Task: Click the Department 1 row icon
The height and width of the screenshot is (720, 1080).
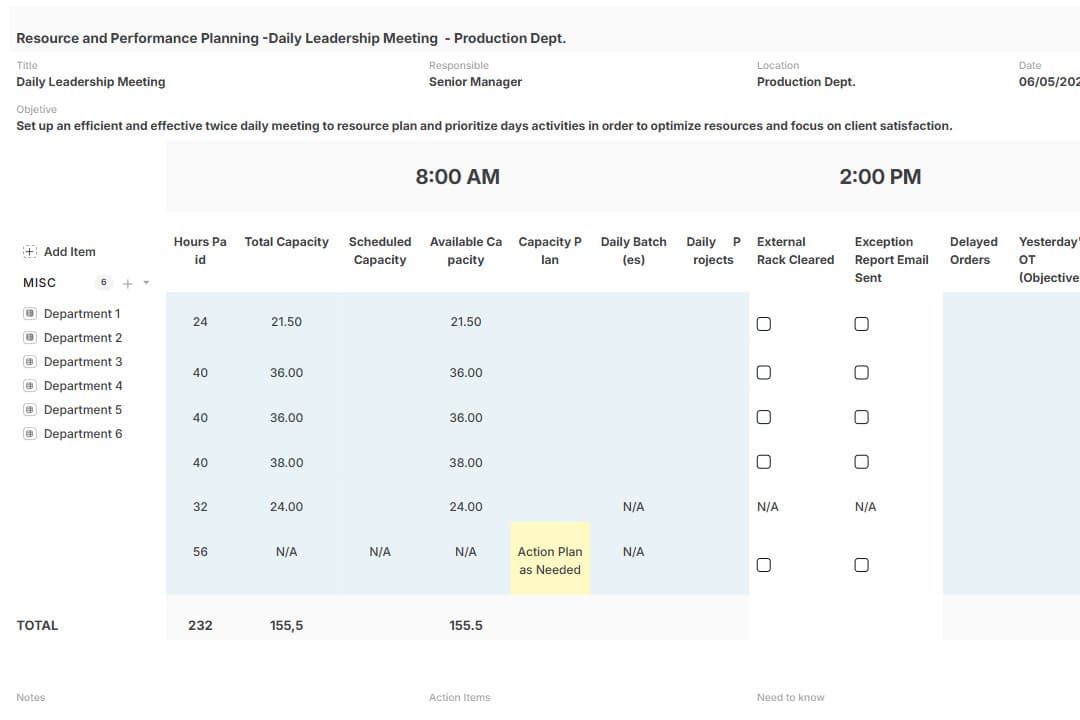Action: pyautogui.click(x=29, y=314)
